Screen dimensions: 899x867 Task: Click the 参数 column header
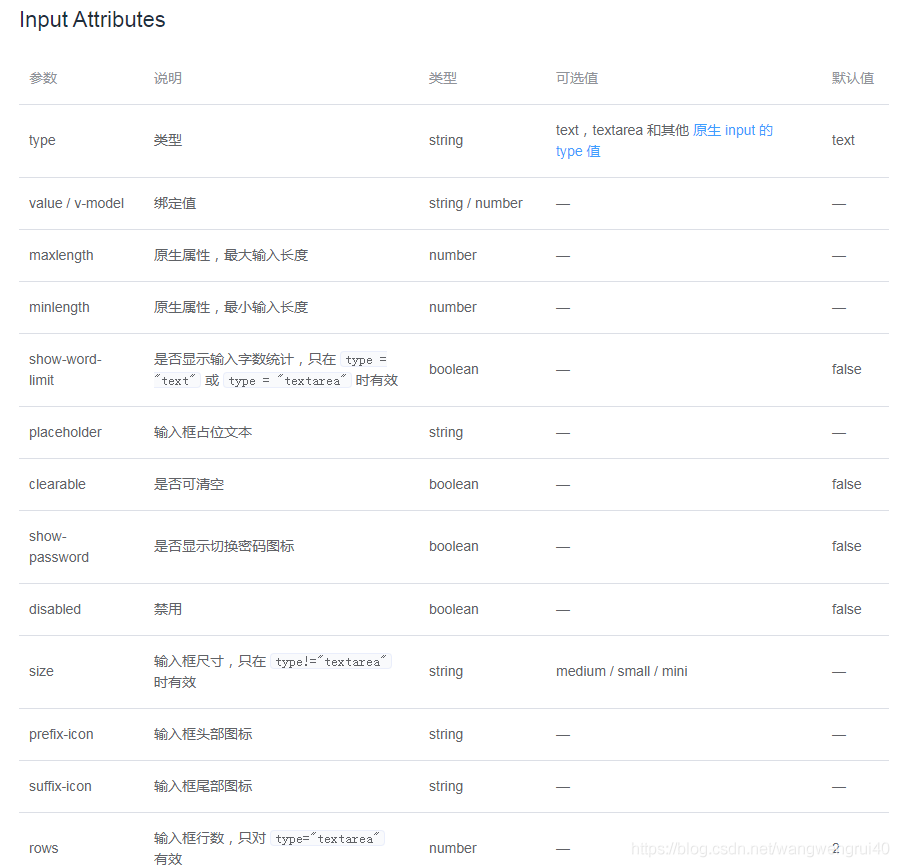43,78
